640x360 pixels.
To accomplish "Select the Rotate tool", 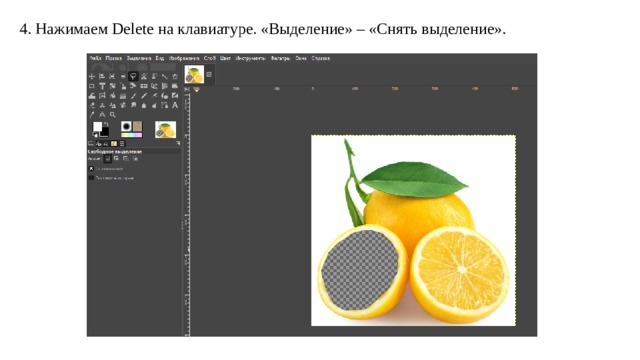I will [x=112, y=86].
